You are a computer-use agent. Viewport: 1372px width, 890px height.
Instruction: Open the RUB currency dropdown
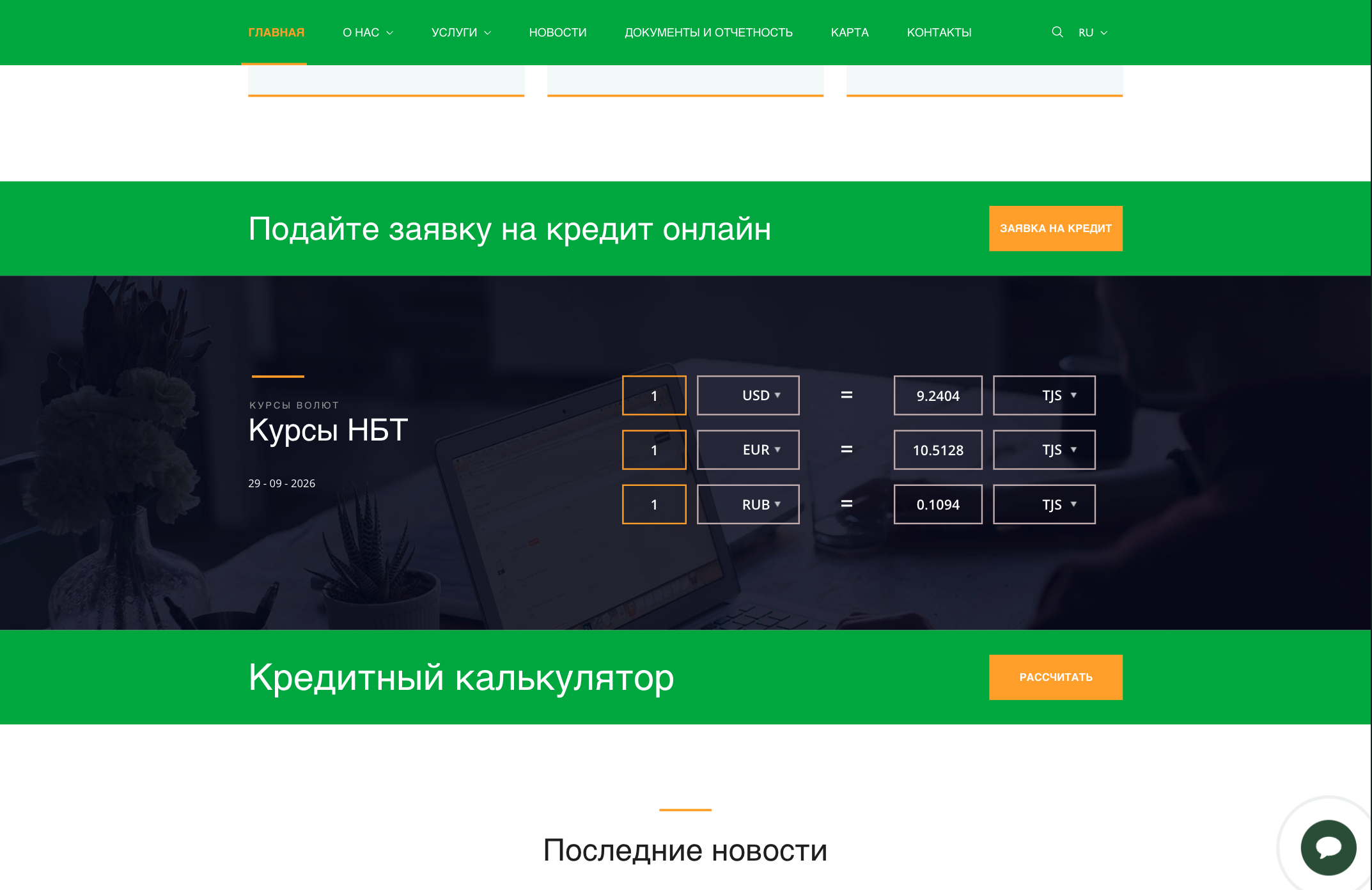coord(748,504)
